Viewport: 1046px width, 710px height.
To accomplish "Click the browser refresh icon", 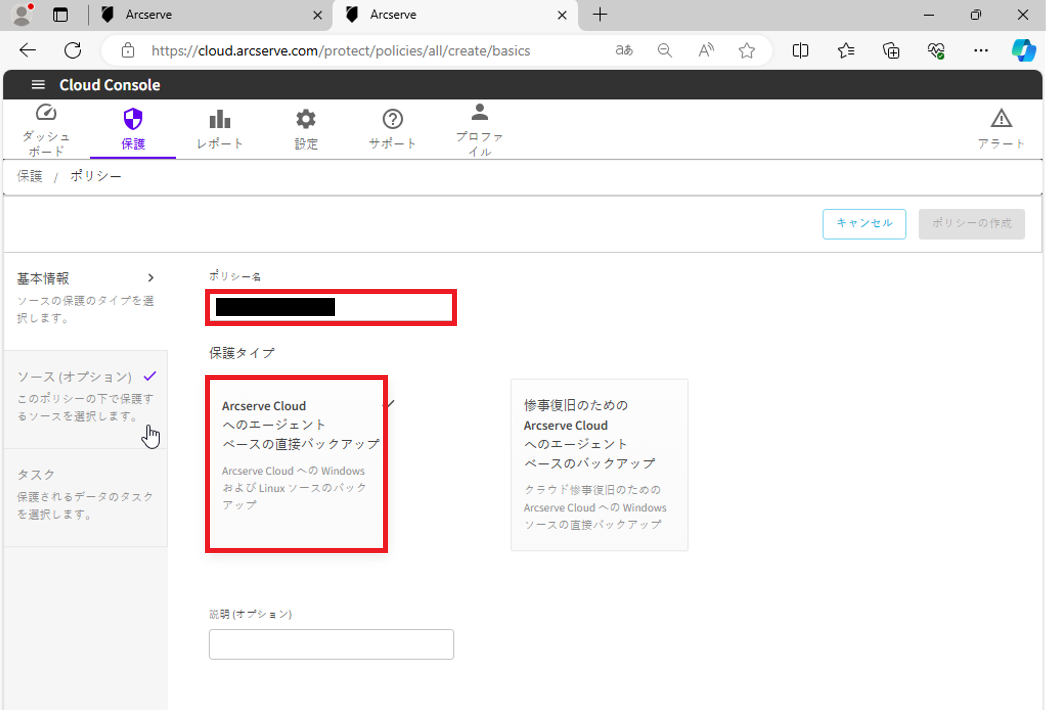I will (x=73, y=50).
